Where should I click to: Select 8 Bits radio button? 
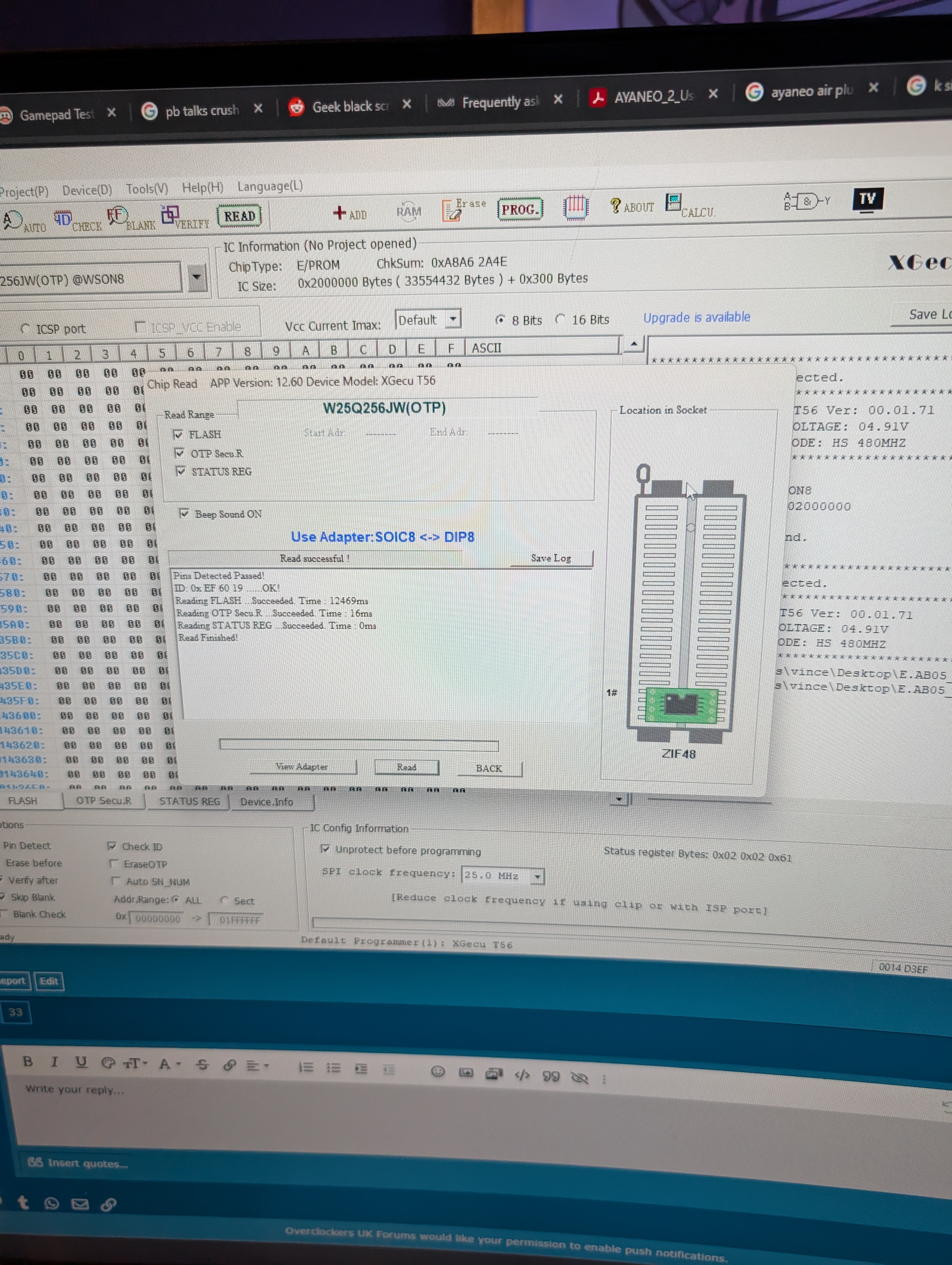click(500, 320)
